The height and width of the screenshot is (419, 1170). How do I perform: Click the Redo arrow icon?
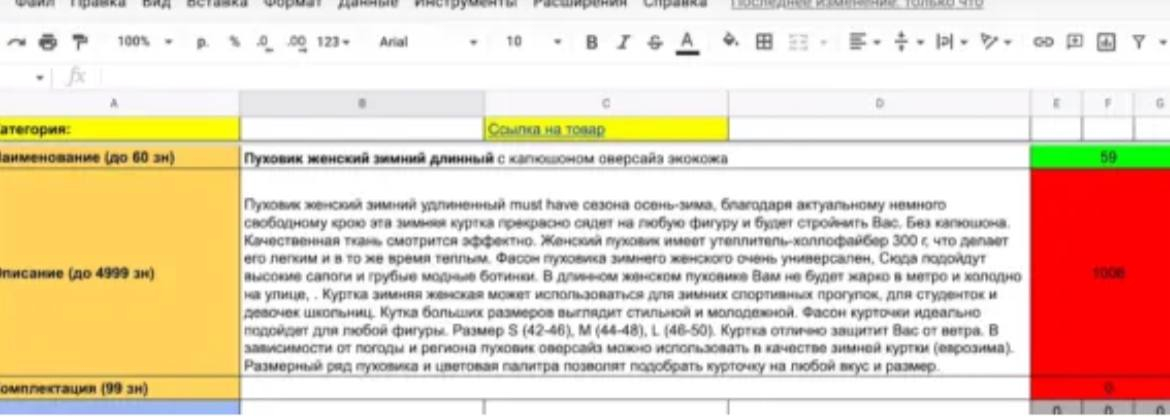[x=16, y=42]
